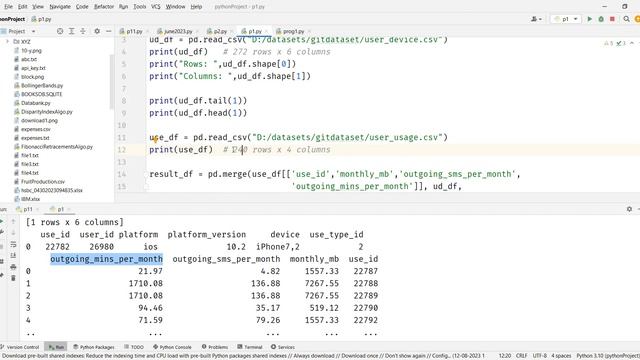This screenshot has height=360, width=640.
Task: Run the p1 configuration with the green play button
Action: click(x=589, y=19)
